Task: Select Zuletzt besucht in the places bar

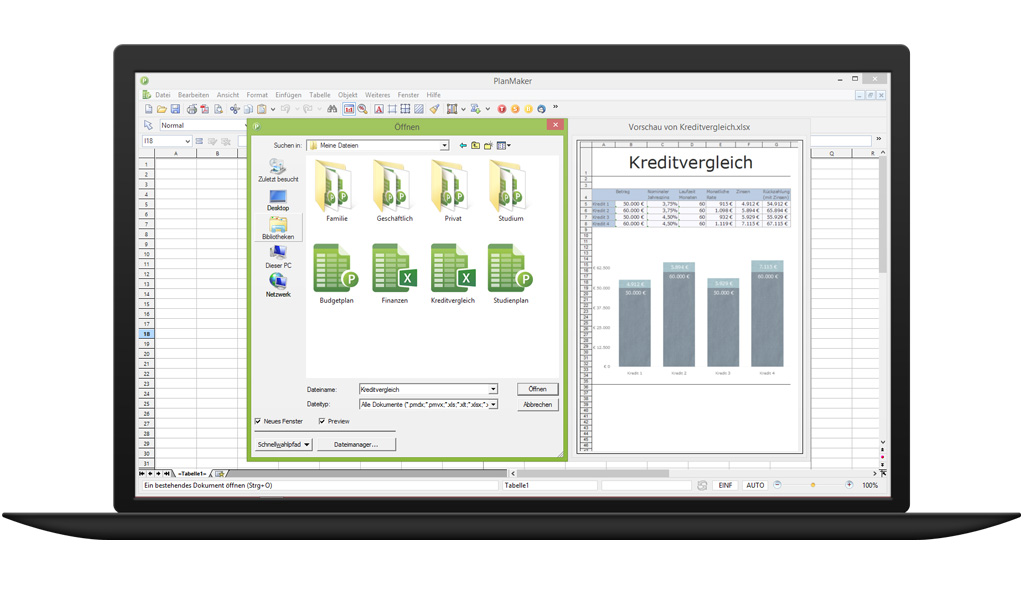Action: click(278, 170)
